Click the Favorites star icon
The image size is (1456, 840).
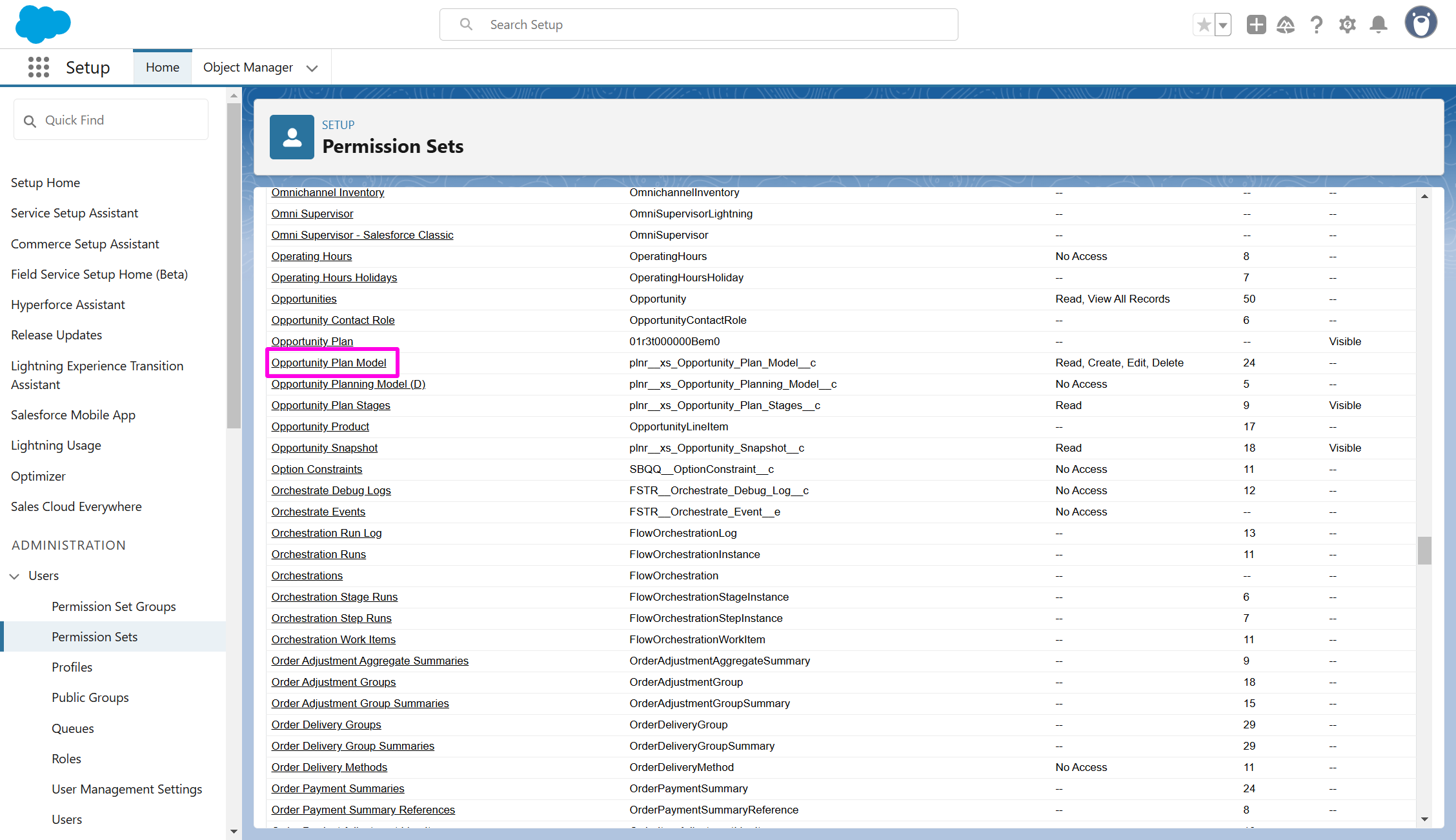(1204, 25)
